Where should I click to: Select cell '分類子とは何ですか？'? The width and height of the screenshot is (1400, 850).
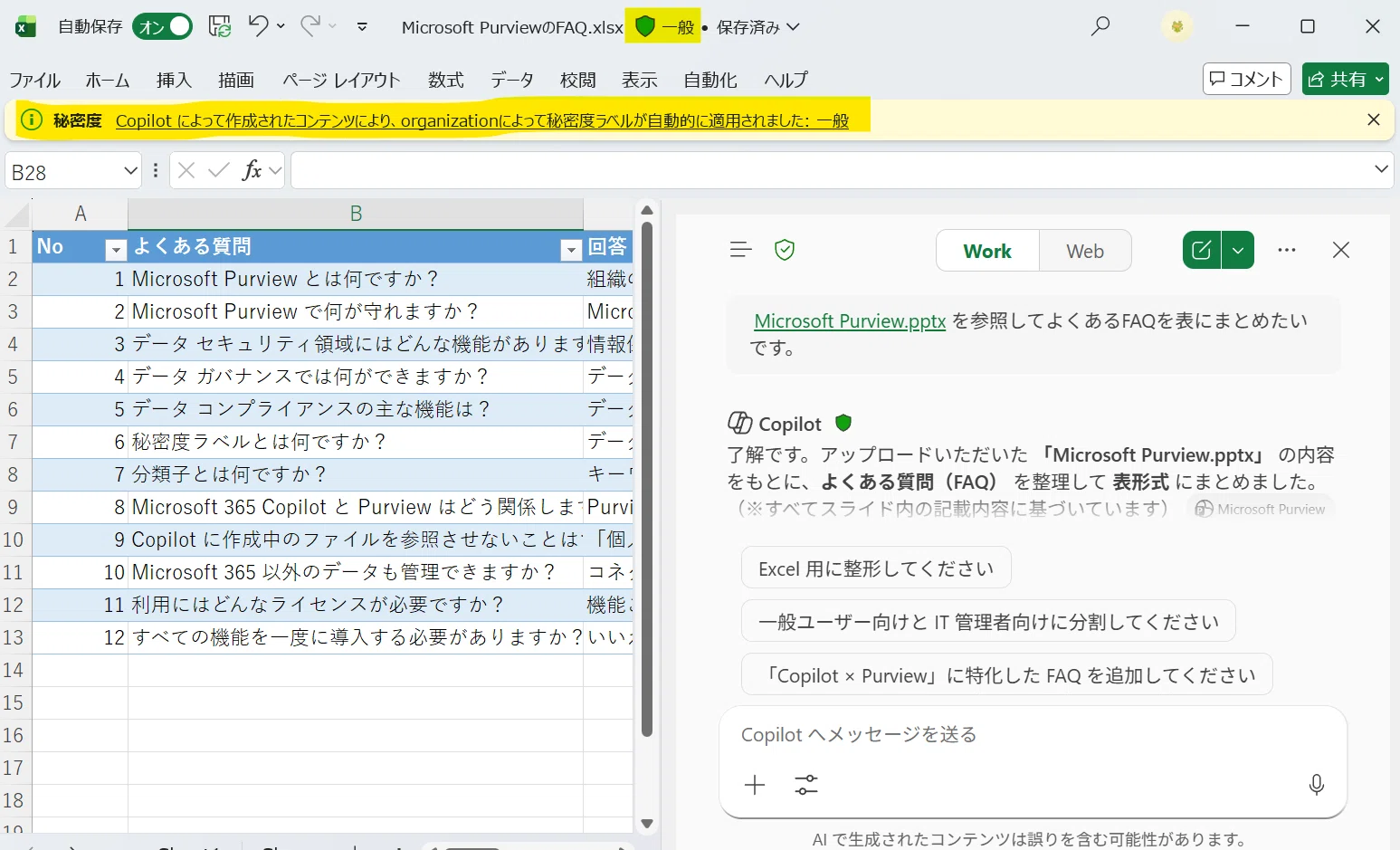click(356, 474)
